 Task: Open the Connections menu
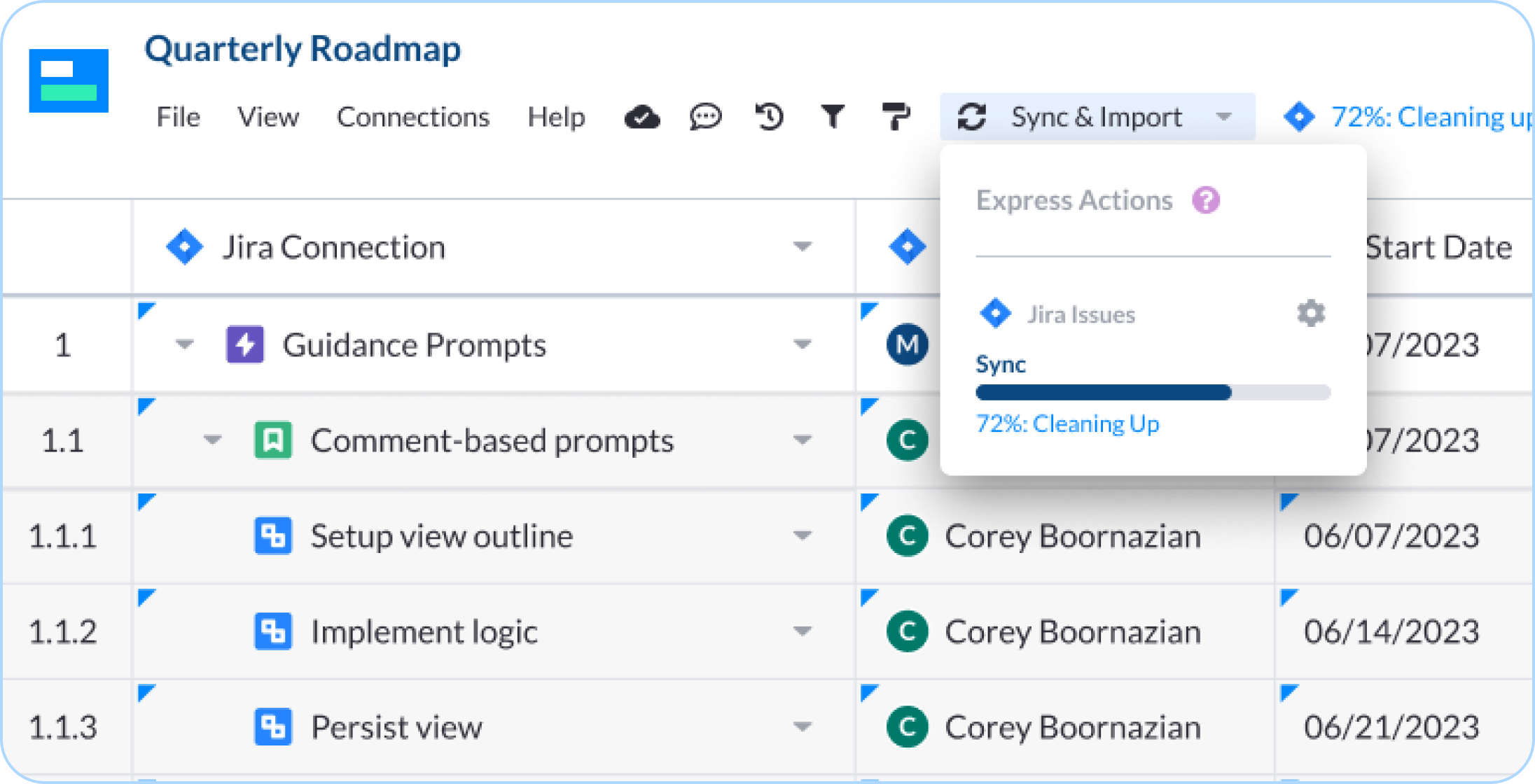pyautogui.click(x=413, y=117)
